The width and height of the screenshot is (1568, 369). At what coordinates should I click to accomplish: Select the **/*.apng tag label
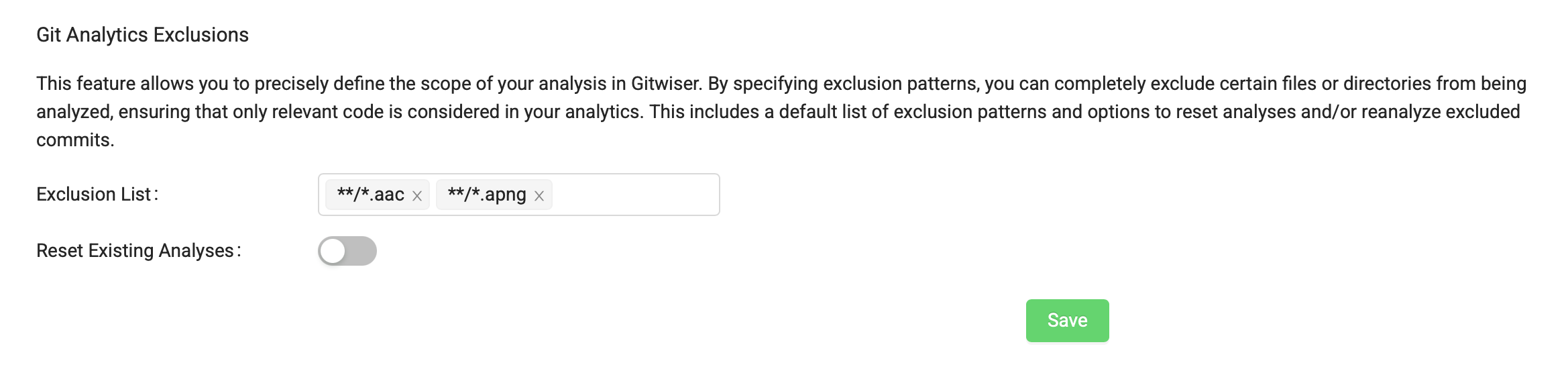[x=486, y=195]
